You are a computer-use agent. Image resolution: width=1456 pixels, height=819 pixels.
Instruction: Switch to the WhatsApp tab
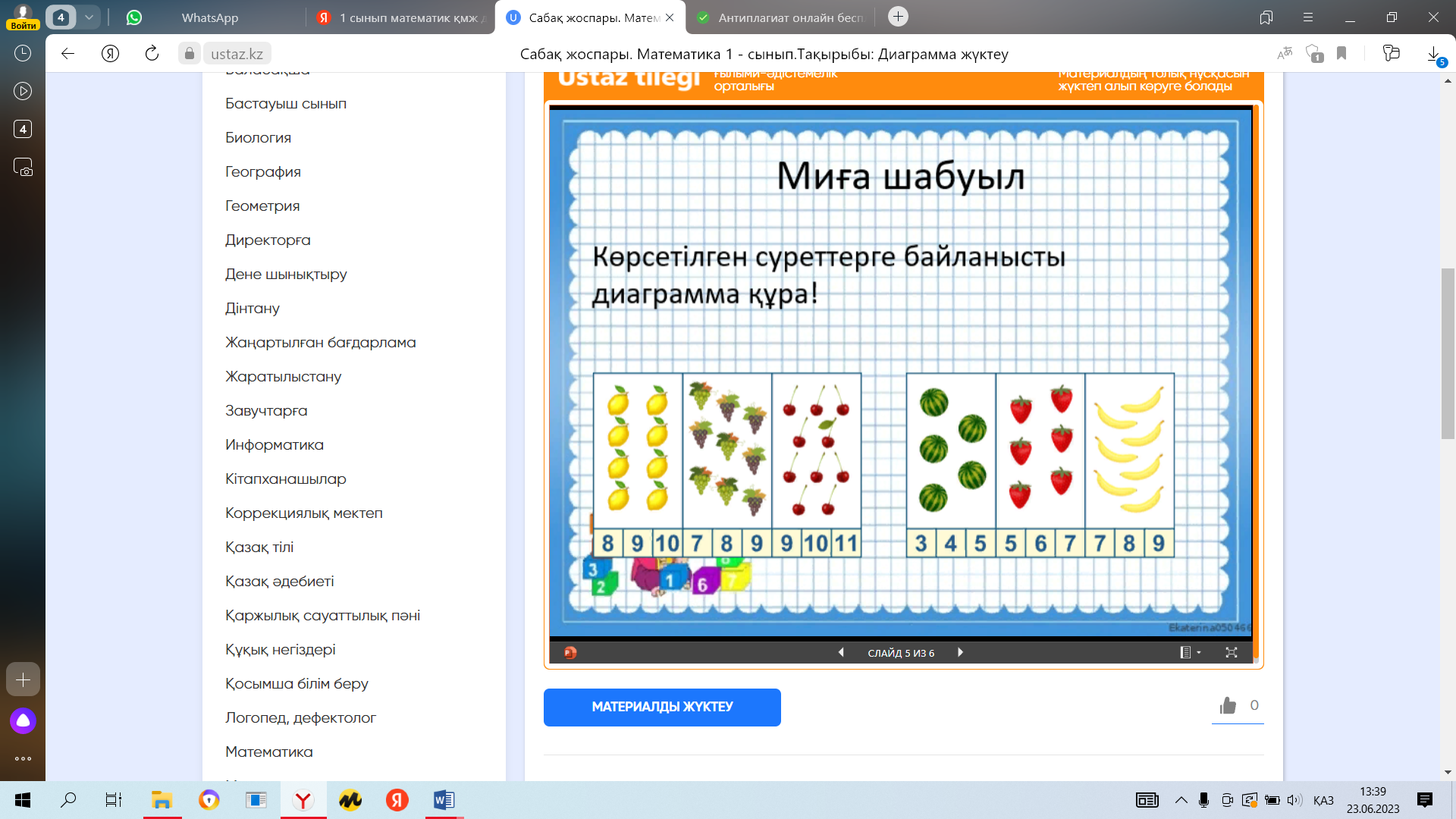pos(210,17)
